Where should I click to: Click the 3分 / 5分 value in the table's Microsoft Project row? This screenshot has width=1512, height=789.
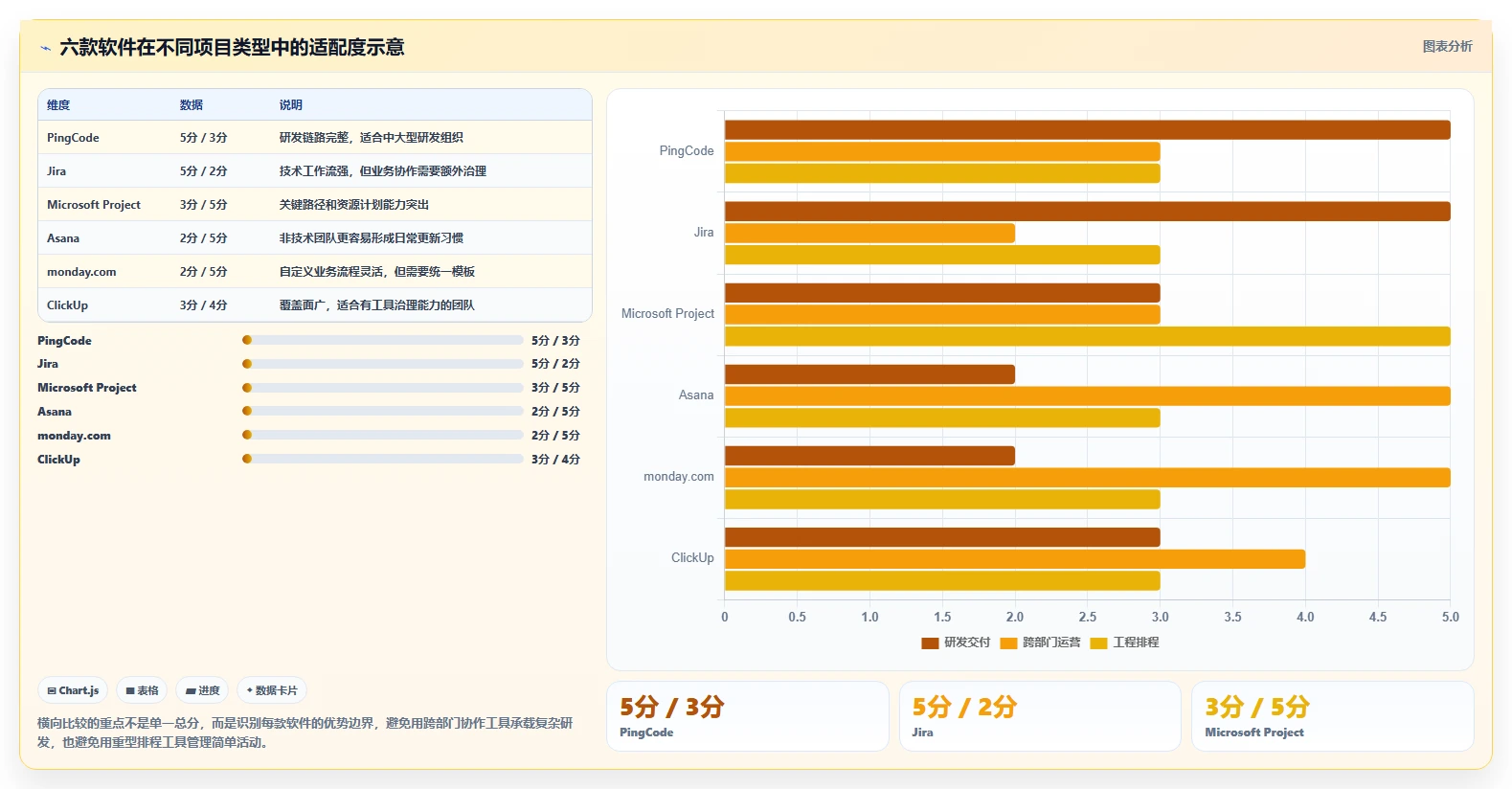(204, 205)
